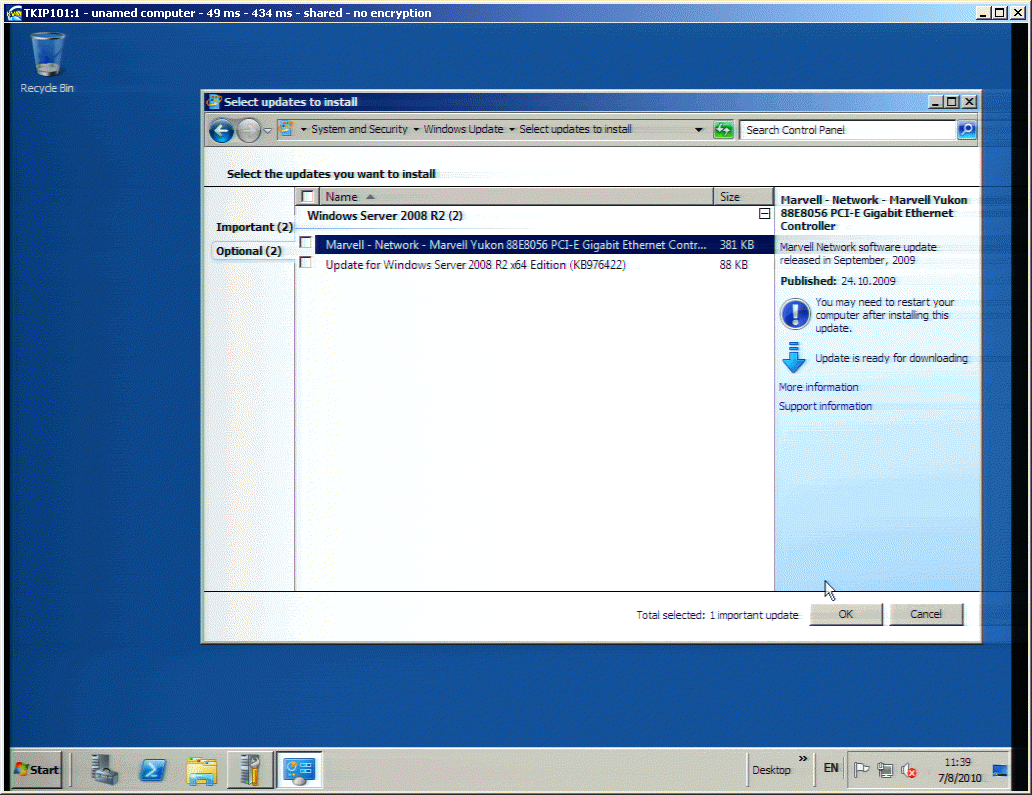The image size is (1032, 795).
Task: Focus the Search Control Panel field
Action: [848, 130]
